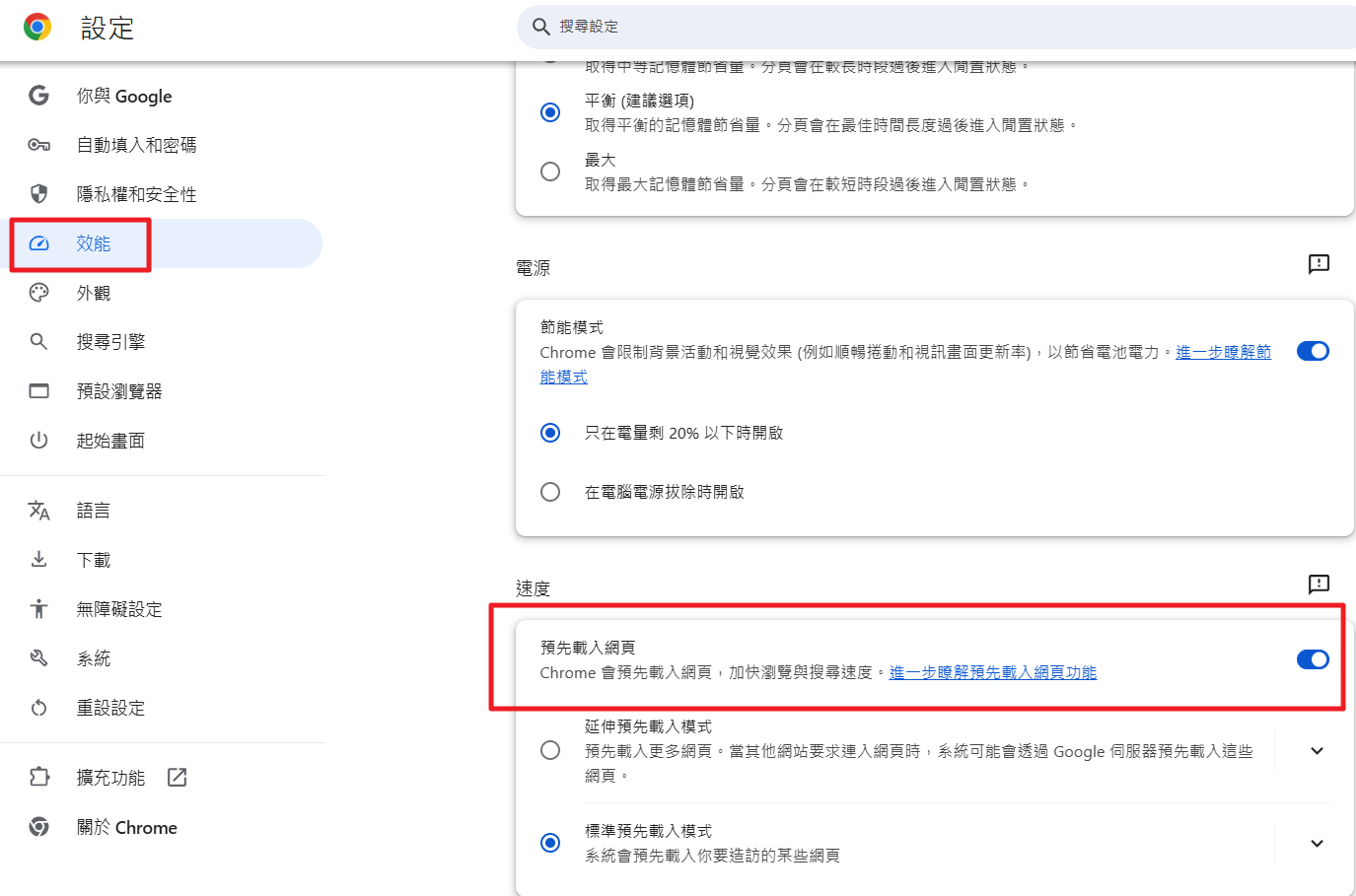Select 只在電量剩 20% 以下時開啟 radio option
1356x896 pixels.
[550, 433]
